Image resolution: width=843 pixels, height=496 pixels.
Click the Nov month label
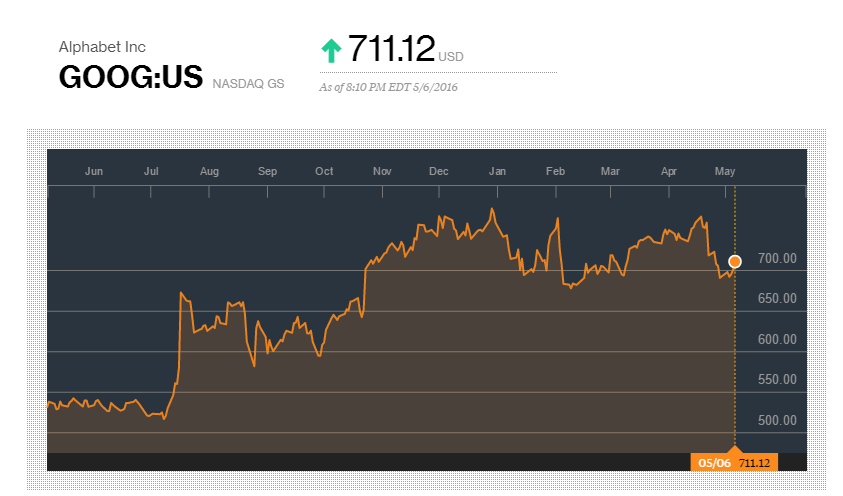click(x=382, y=171)
